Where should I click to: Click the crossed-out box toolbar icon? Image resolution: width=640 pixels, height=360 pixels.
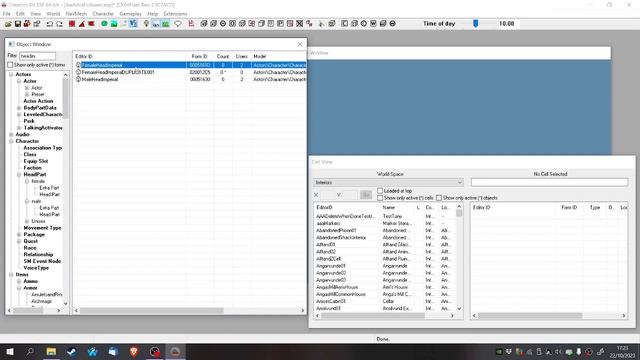point(300,24)
